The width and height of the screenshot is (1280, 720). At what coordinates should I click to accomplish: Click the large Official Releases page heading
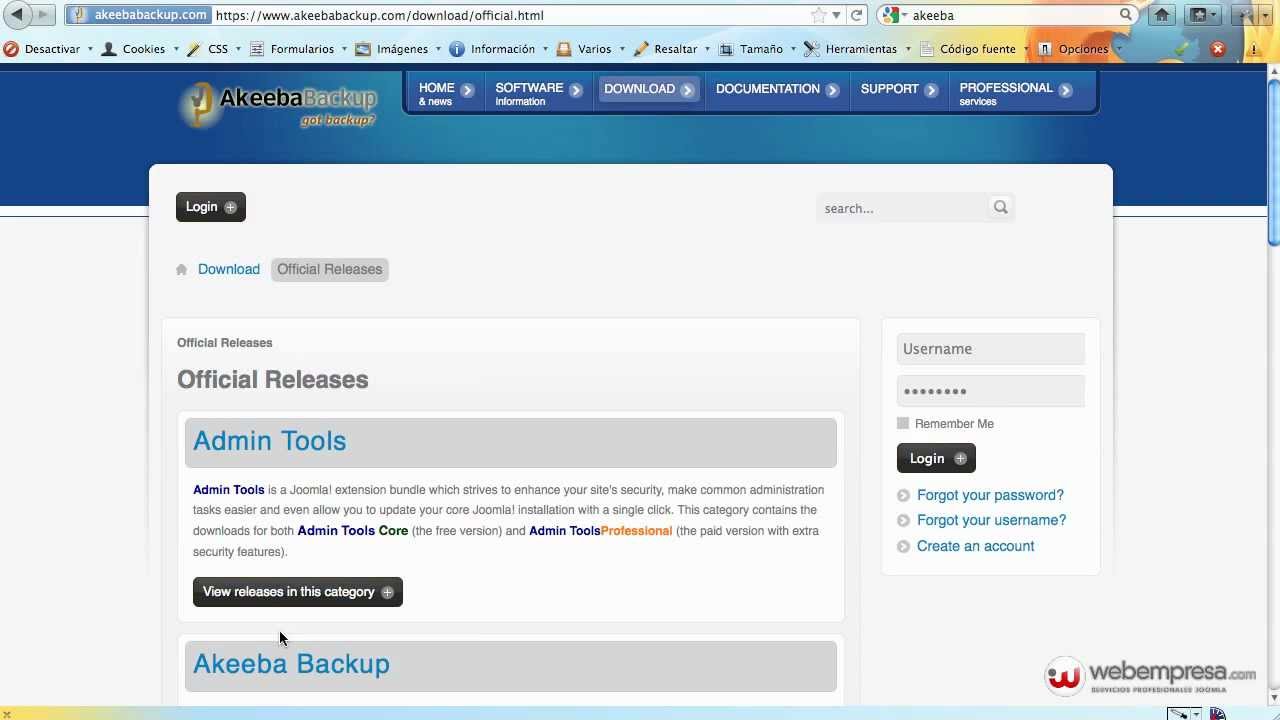pyautogui.click(x=273, y=380)
